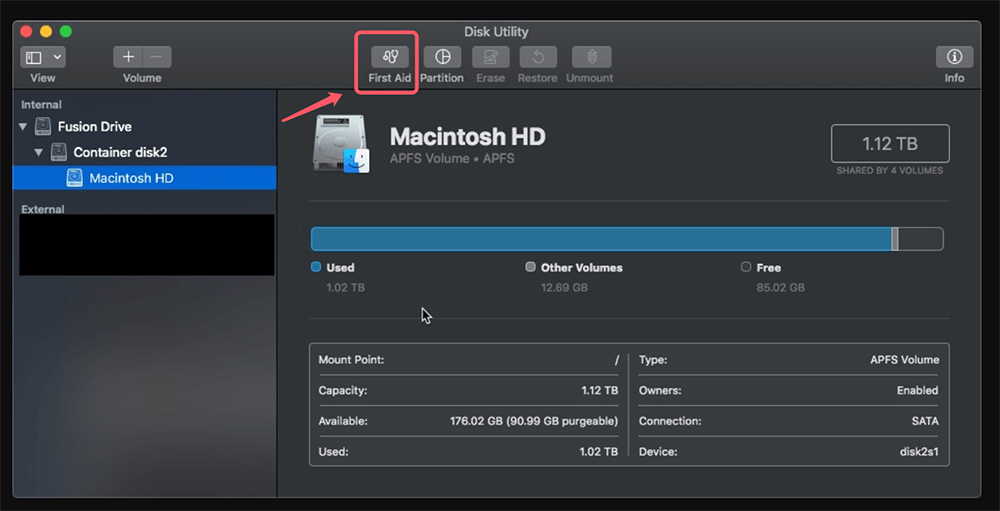Click the 1.12 TB capacity box

[x=890, y=144]
